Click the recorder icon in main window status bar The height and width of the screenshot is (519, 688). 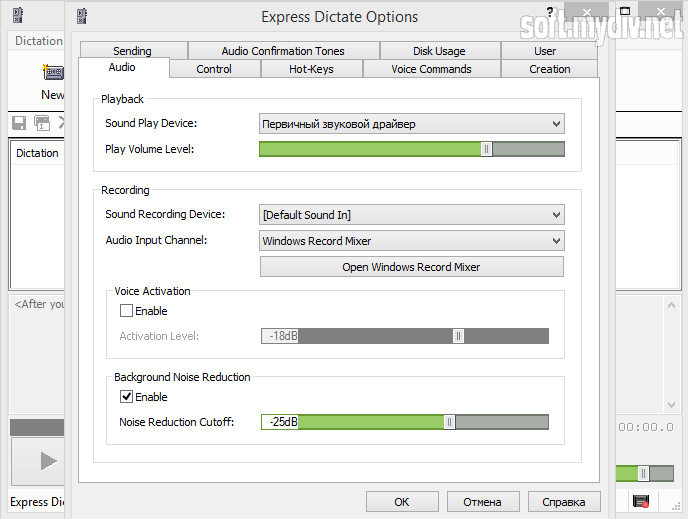point(641,501)
